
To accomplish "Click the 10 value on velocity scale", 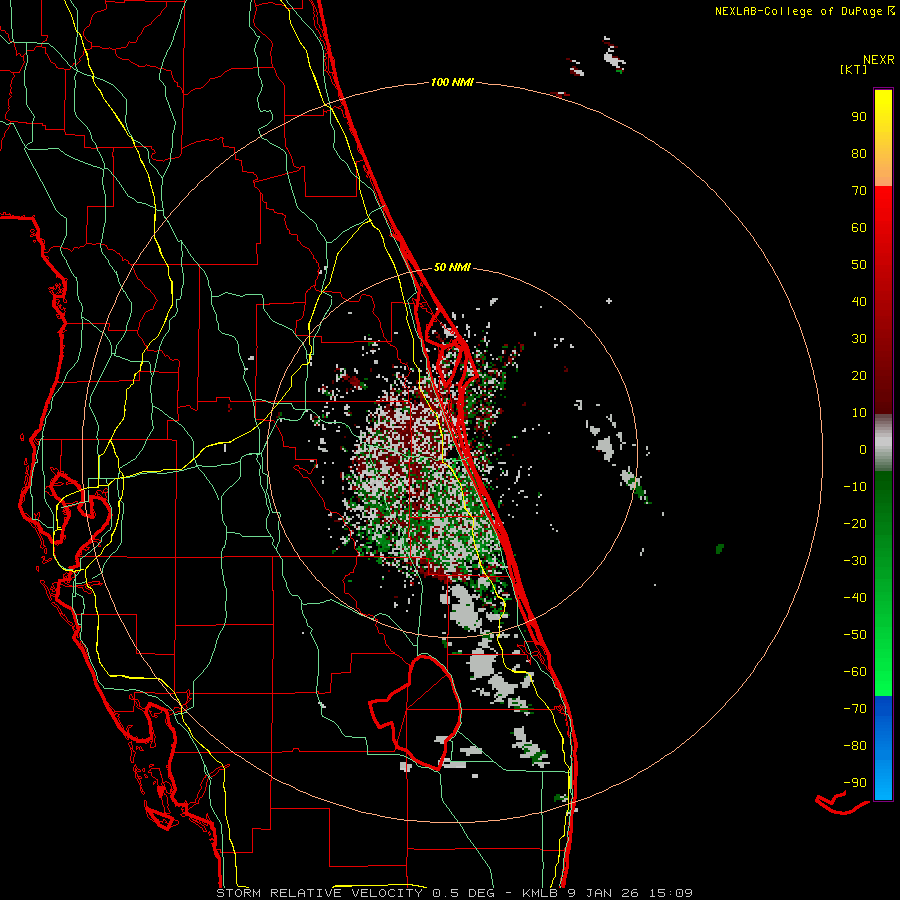I will click(x=859, y=413).
